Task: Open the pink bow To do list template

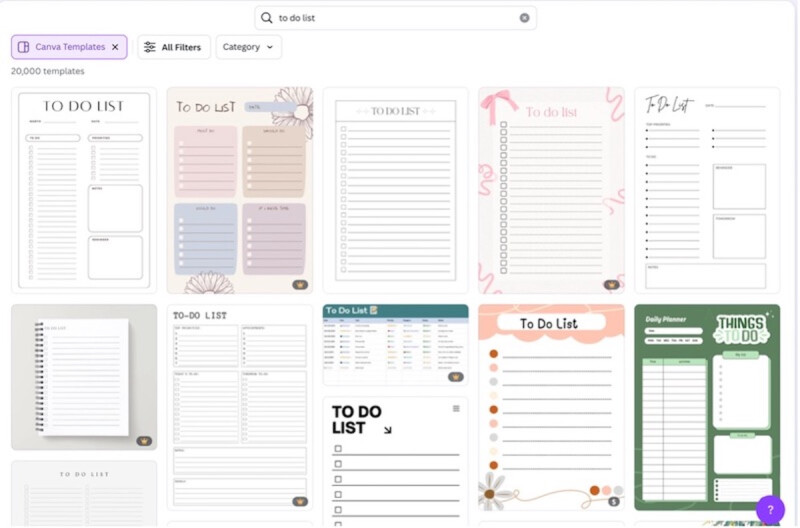Action: [x=552, y=190]
